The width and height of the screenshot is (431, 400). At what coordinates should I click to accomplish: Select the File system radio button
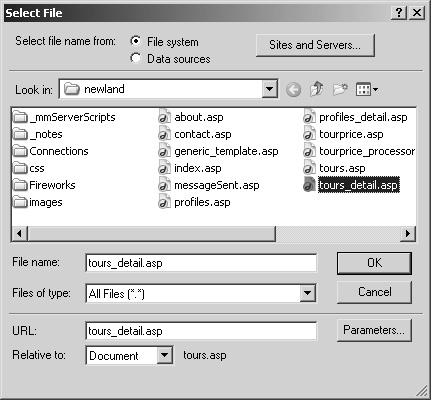[136, 41]
